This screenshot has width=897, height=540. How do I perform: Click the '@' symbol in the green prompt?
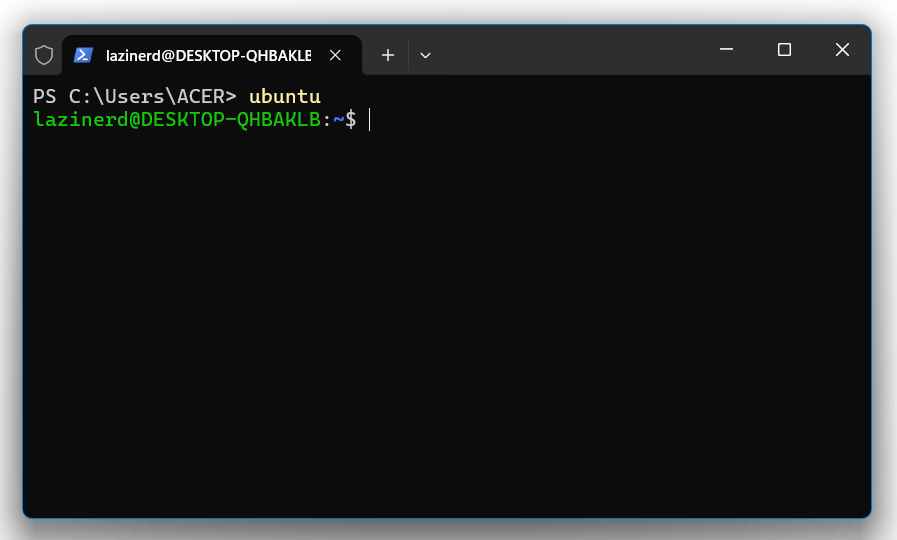[x=135, y=120]
